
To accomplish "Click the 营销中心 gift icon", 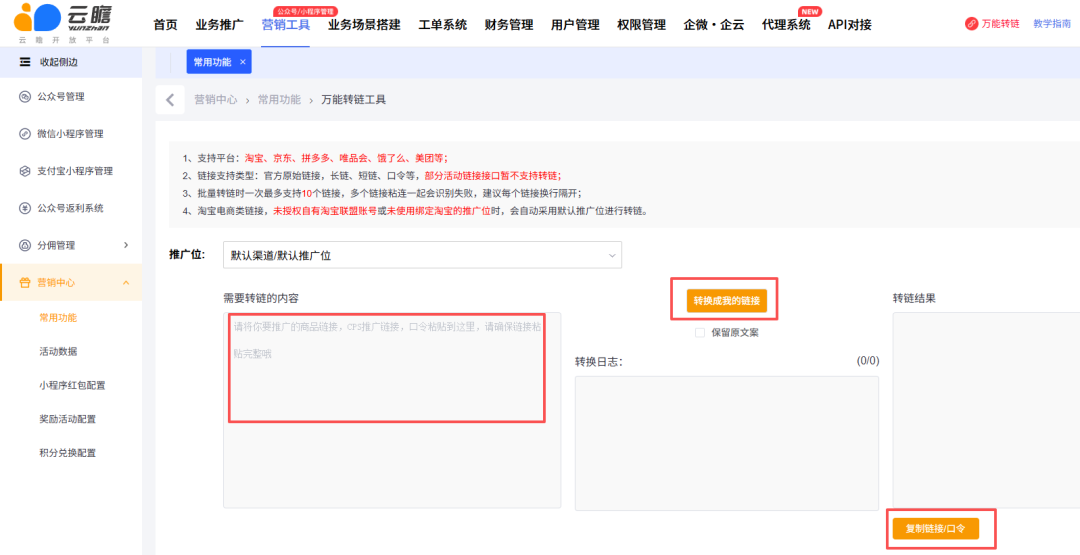I will point(25,282).
